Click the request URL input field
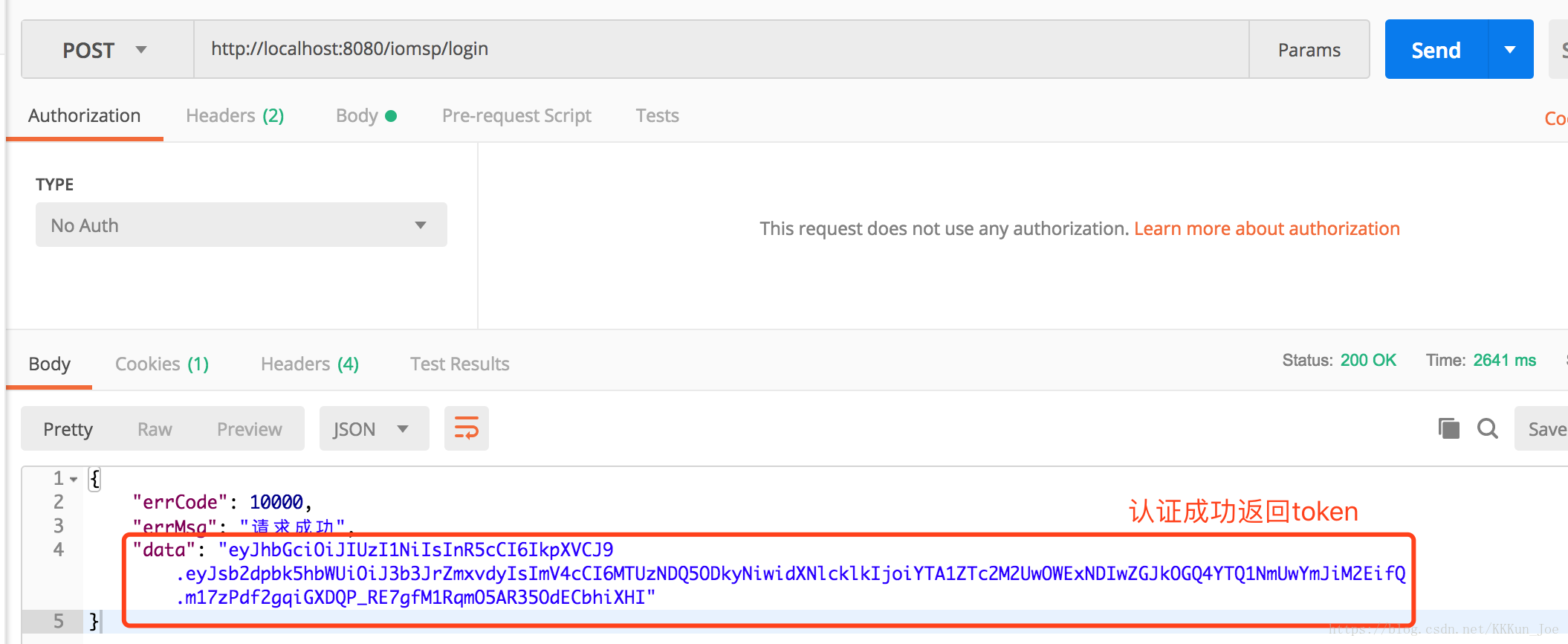 click(x=721, y=49)
